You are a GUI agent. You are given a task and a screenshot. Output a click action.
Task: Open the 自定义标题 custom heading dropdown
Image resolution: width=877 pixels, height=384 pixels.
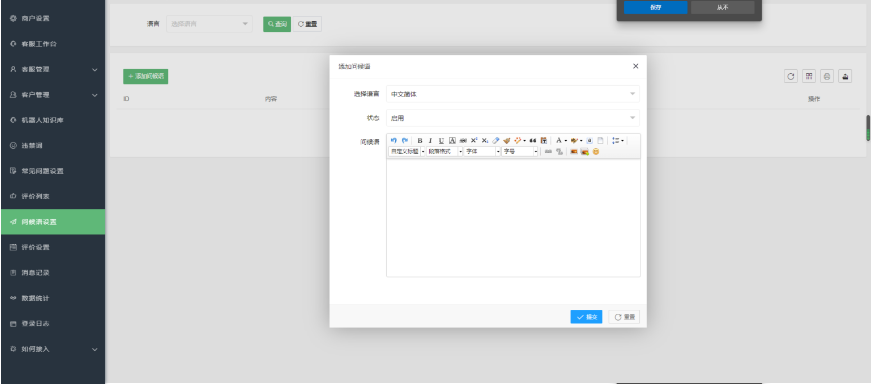407,151
